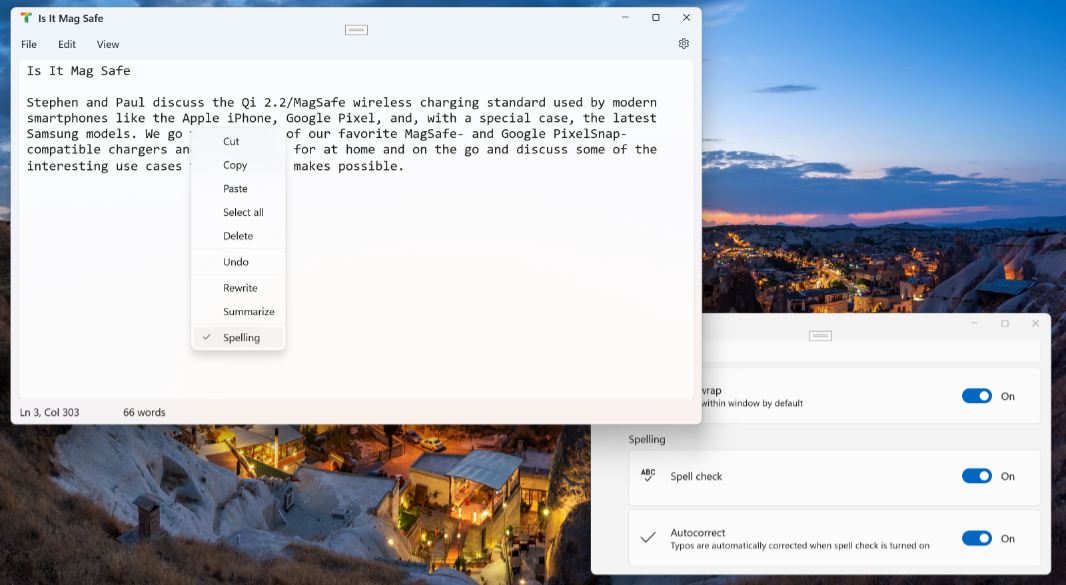
Task: Click the Autocorrect checkmark icon
Action: (x=648, y=538)
